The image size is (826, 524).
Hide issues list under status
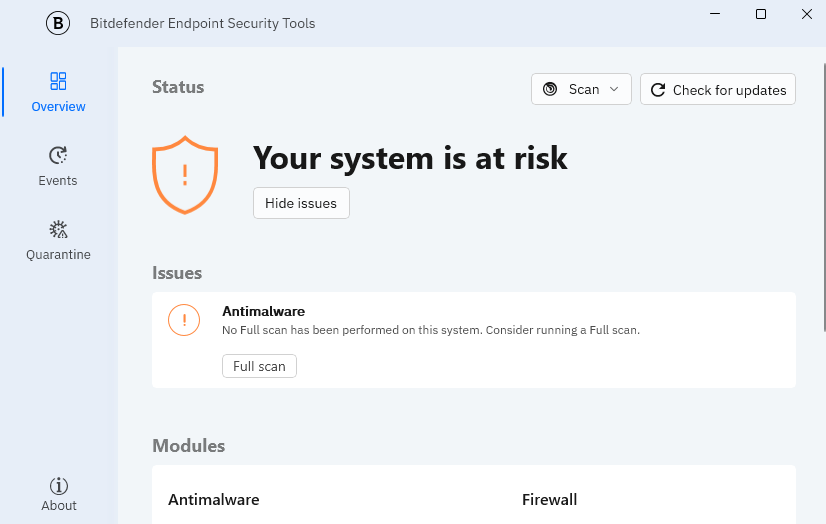(x=301, y=203)
